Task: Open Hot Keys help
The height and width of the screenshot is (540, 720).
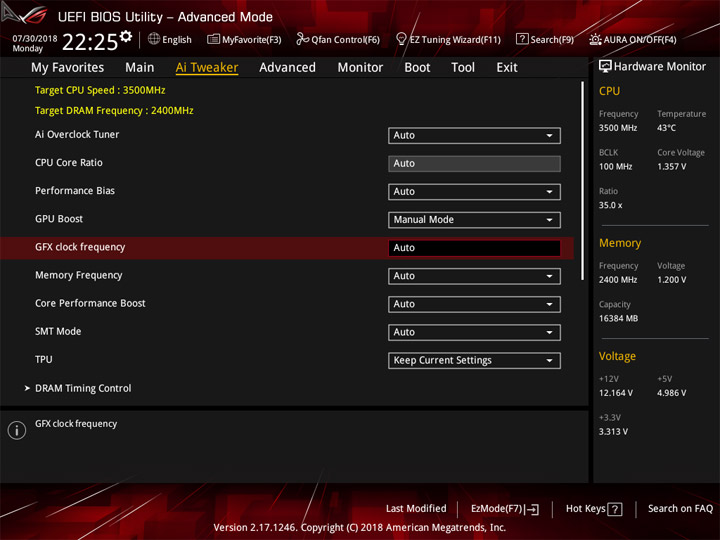Action: coord(594,509)
